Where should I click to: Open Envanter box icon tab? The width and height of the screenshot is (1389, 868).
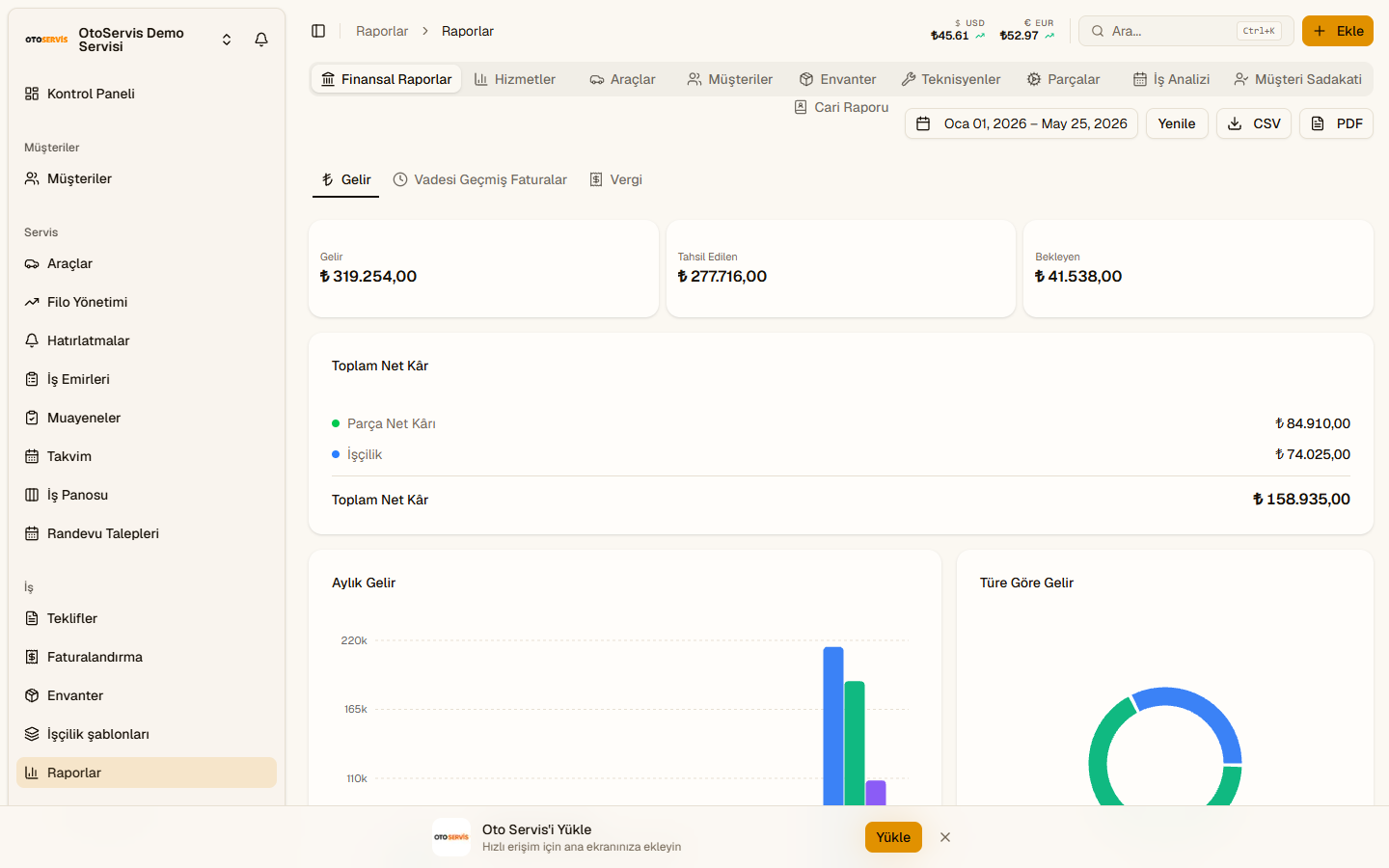pos(838,79)
